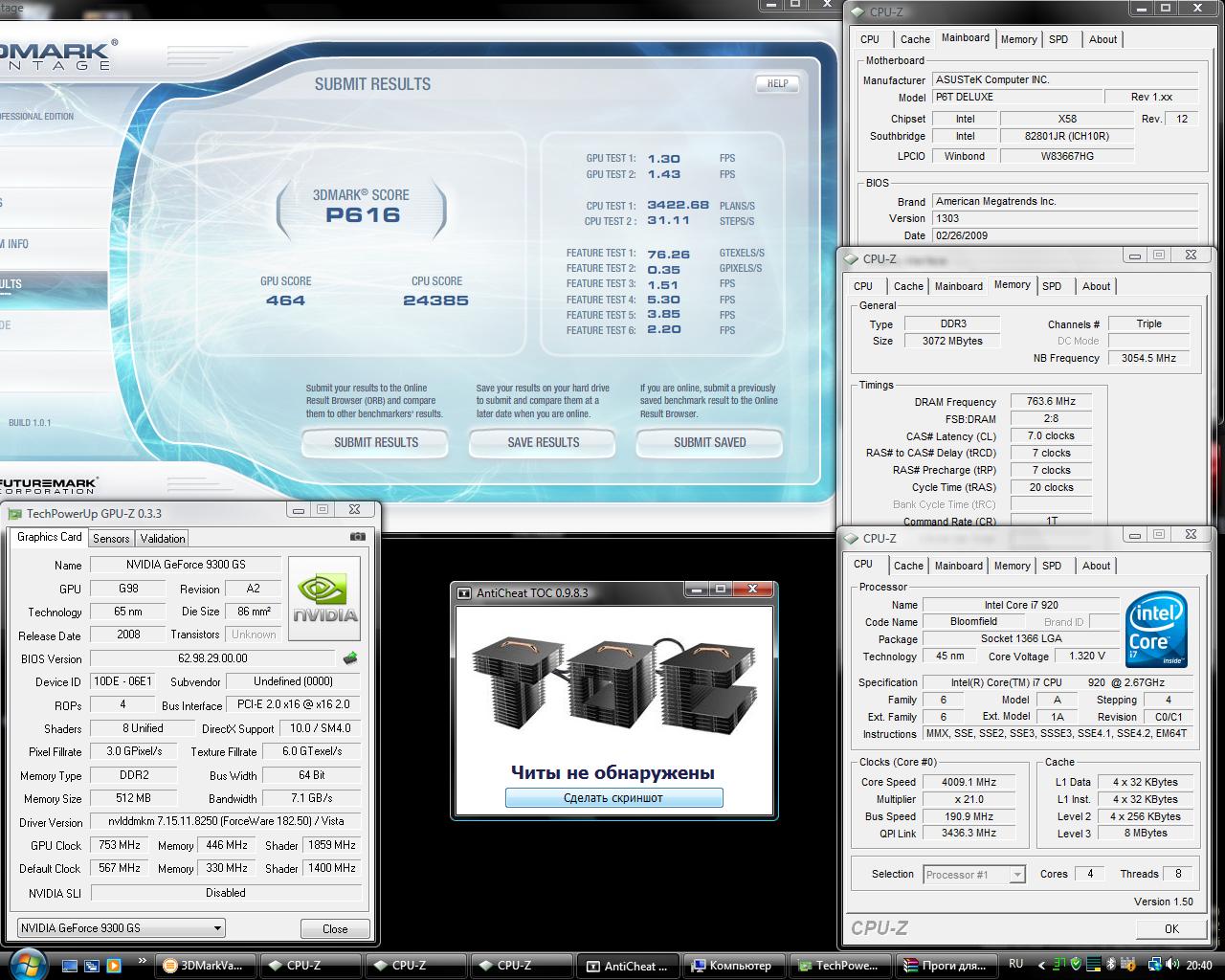Click SUBMIT SAVED in 3DMark Vantage
The image size is (1225, 980).
pyautogui.click(x=709, y=442)
